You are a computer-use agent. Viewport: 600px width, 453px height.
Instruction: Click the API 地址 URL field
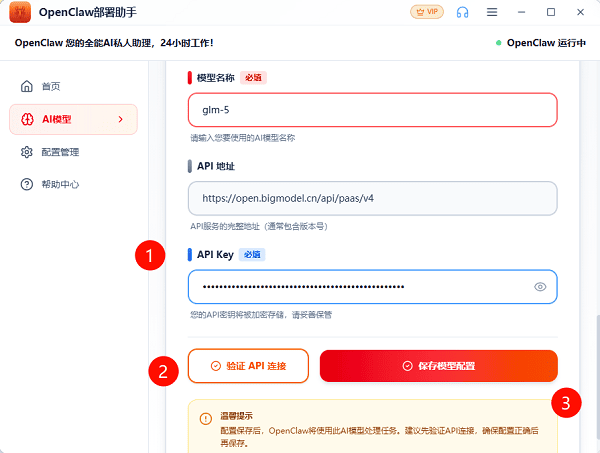[372, 198]
